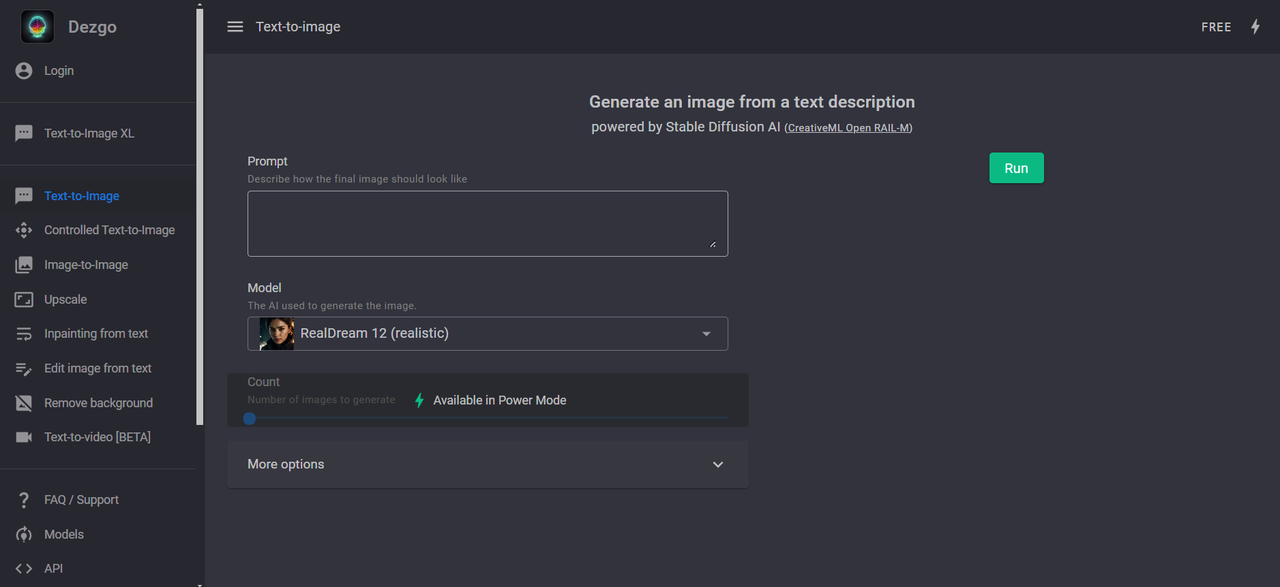This screenshot has height=587, width=1280.
Task: Click the green Run button
Action: (x=1016, y=168)
